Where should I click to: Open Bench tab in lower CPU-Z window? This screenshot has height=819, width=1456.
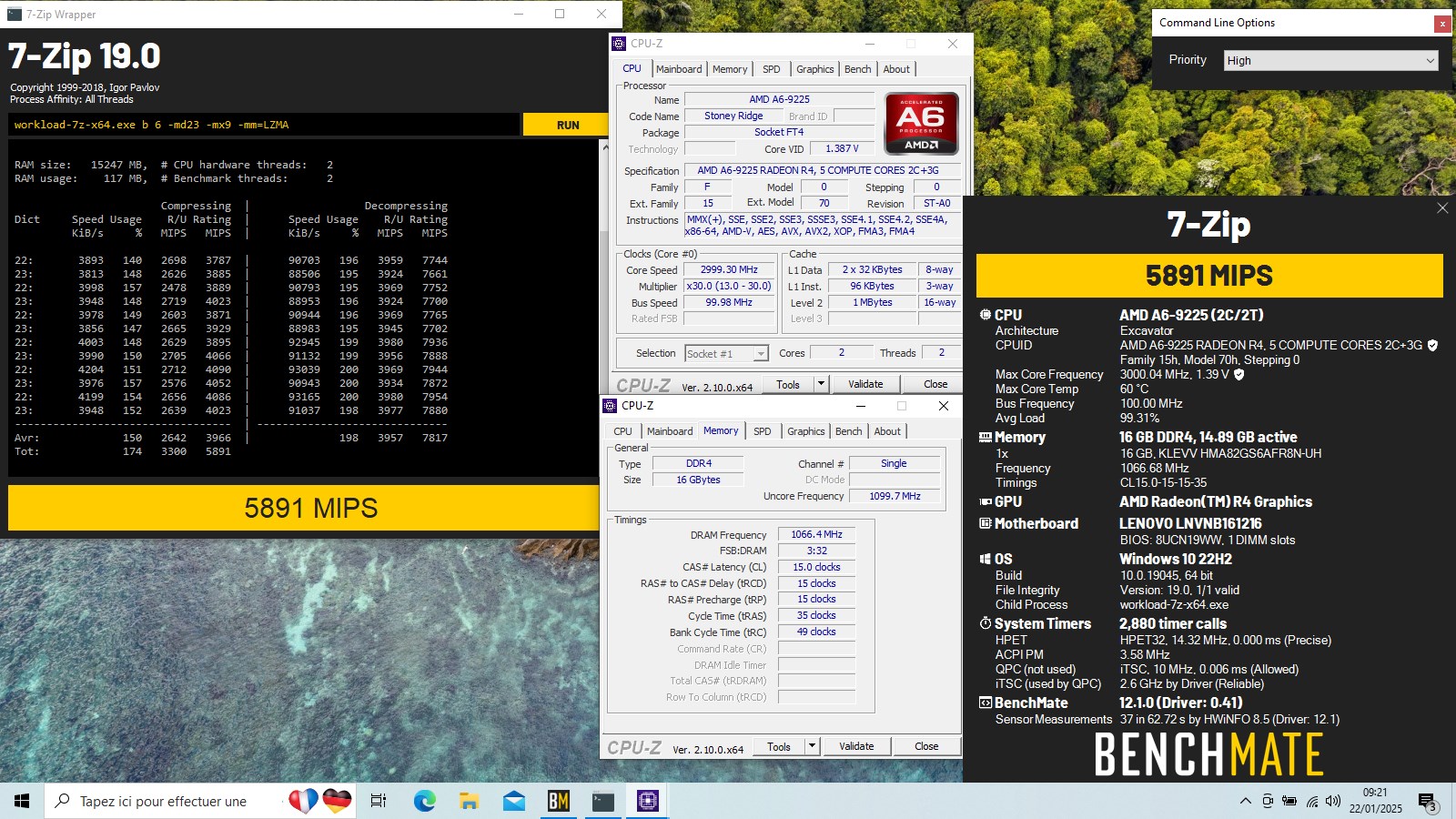point(849,431)
